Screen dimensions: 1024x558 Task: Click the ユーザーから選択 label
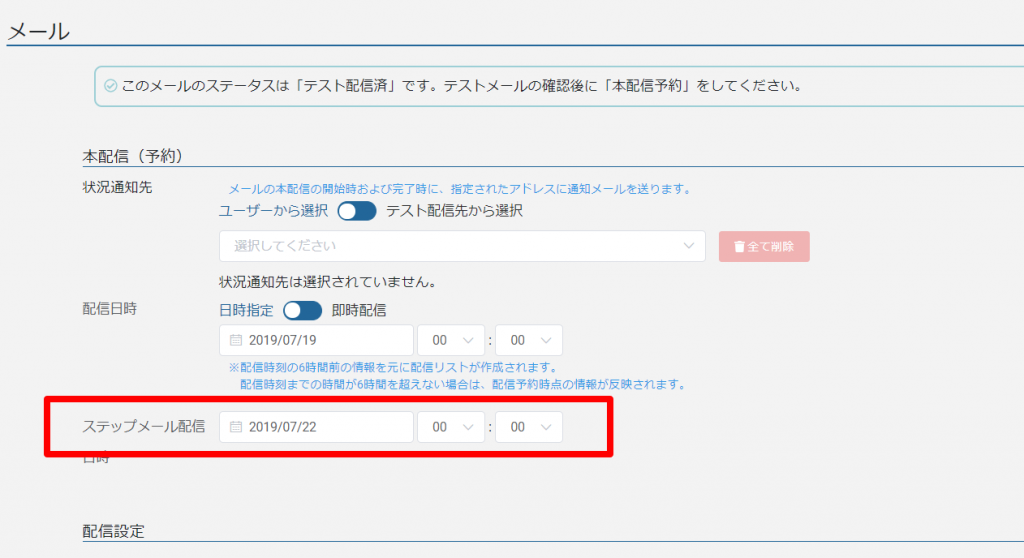(x=274, y=211)
